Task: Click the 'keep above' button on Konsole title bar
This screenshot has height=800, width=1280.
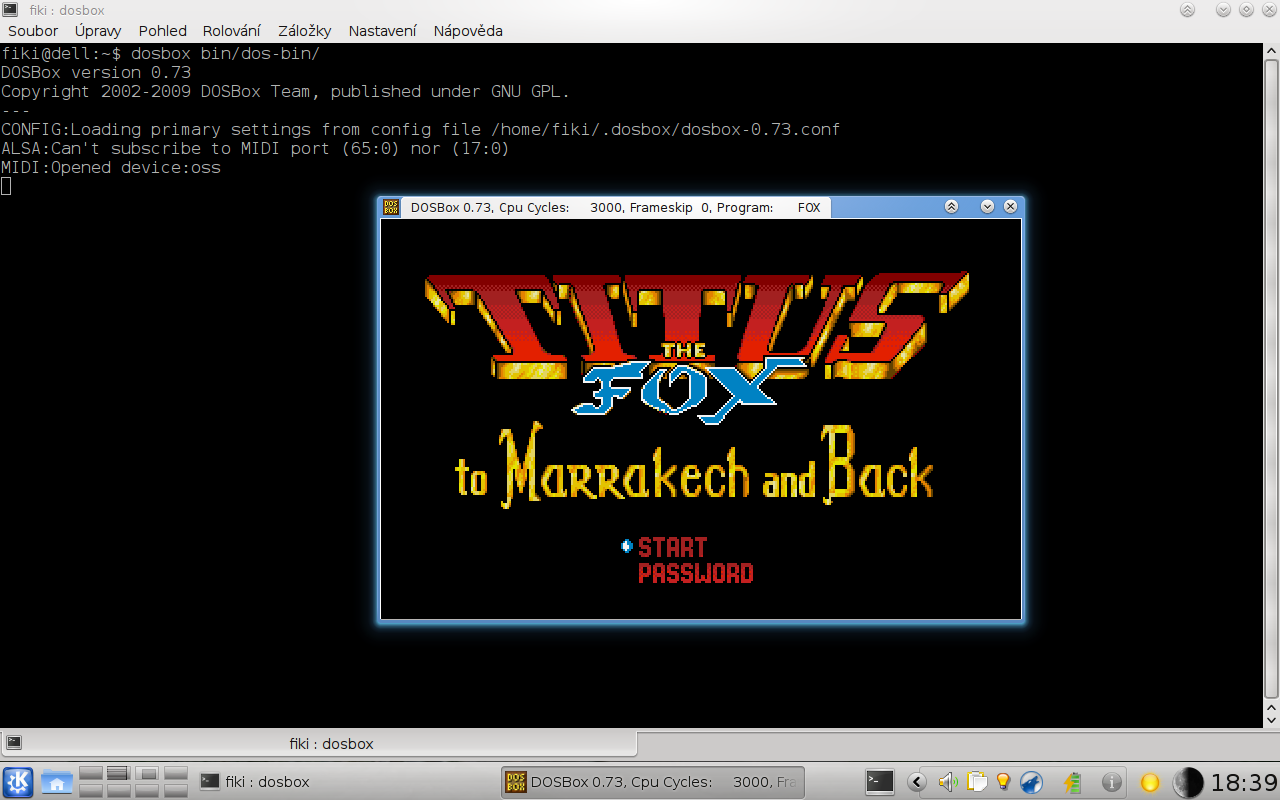Action: [1187, 10]
